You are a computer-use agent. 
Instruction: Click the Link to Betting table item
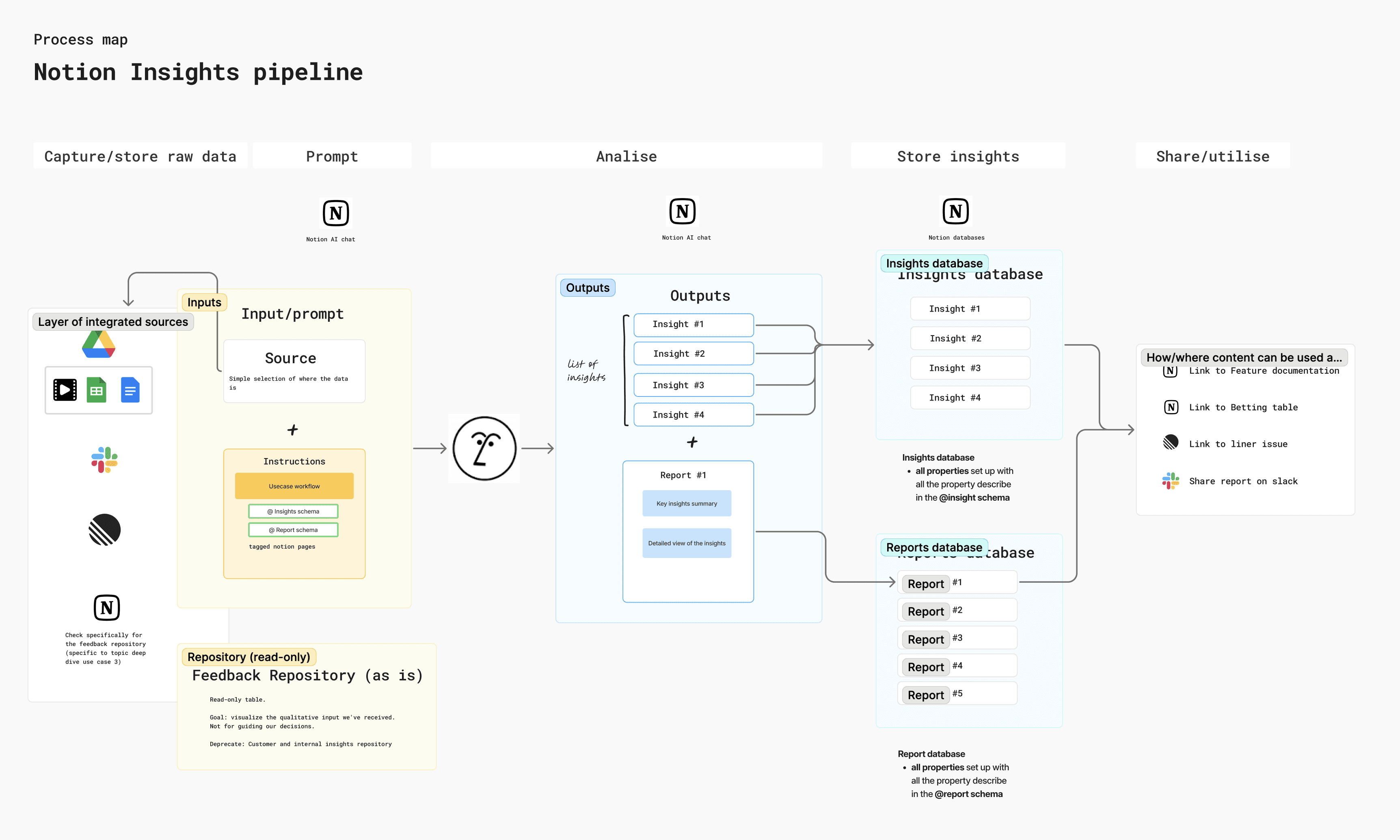1242,407
